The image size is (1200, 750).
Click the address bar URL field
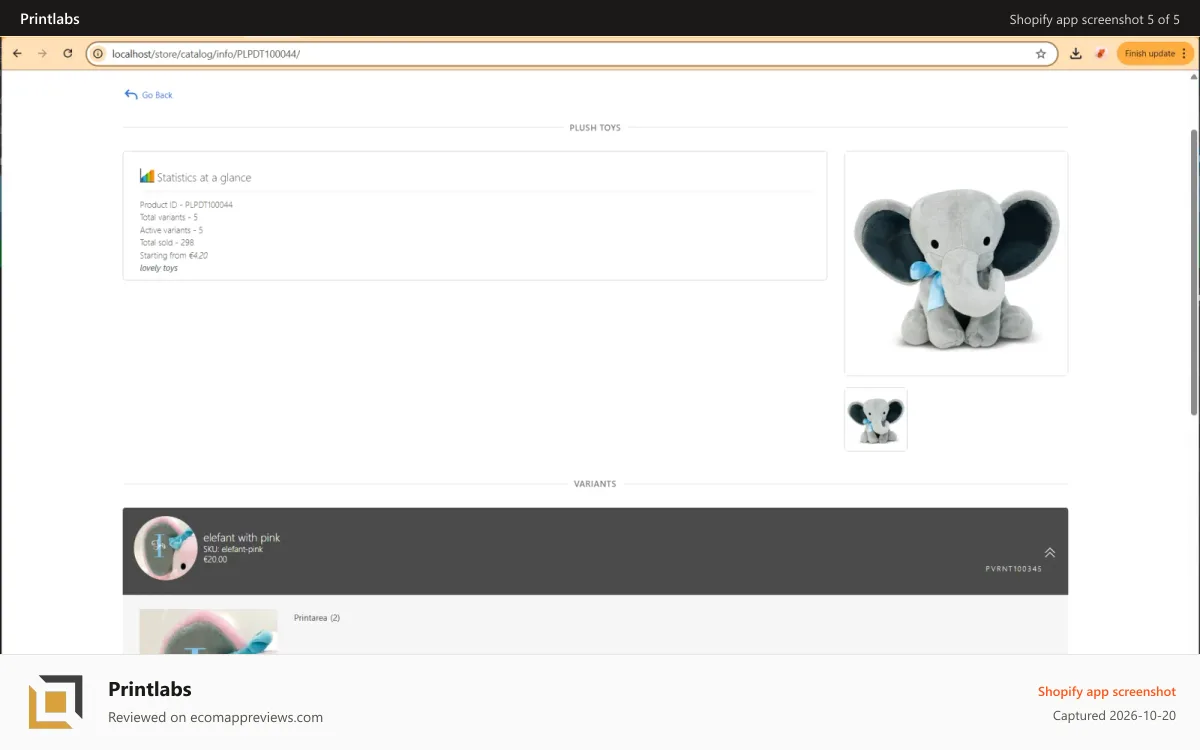(570, 54)
